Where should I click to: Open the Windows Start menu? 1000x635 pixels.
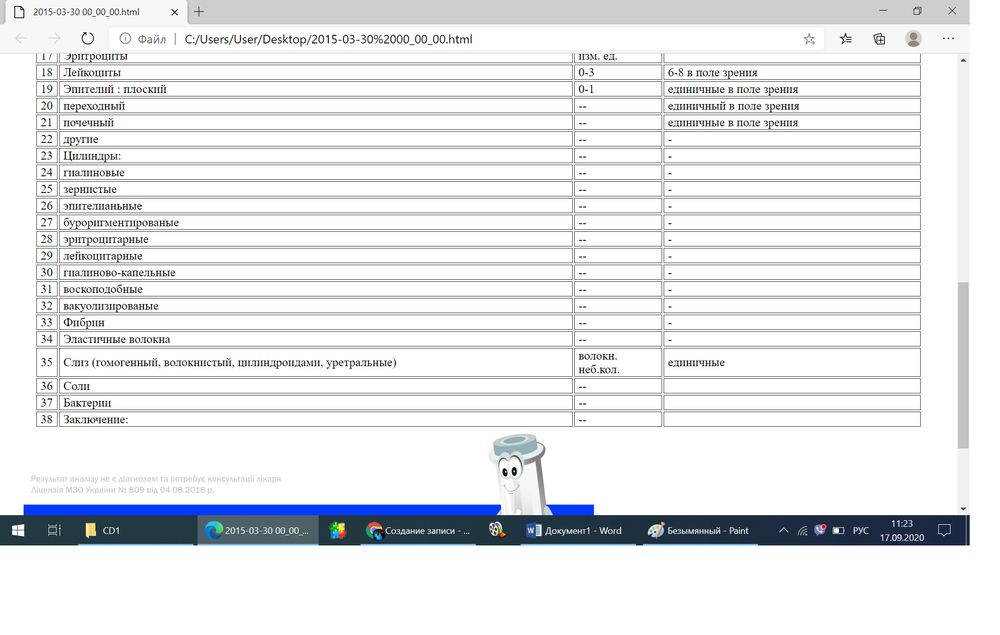click(18, 531)
